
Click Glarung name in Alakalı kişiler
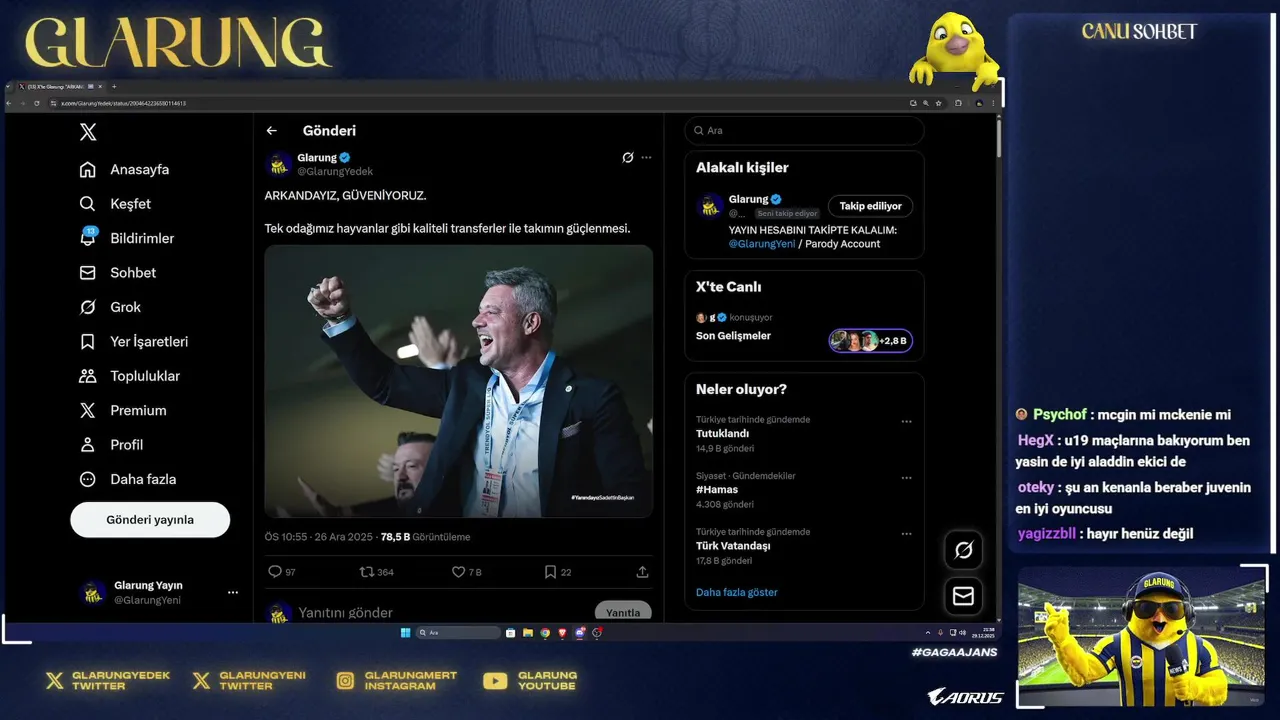(x=748, y=199)
